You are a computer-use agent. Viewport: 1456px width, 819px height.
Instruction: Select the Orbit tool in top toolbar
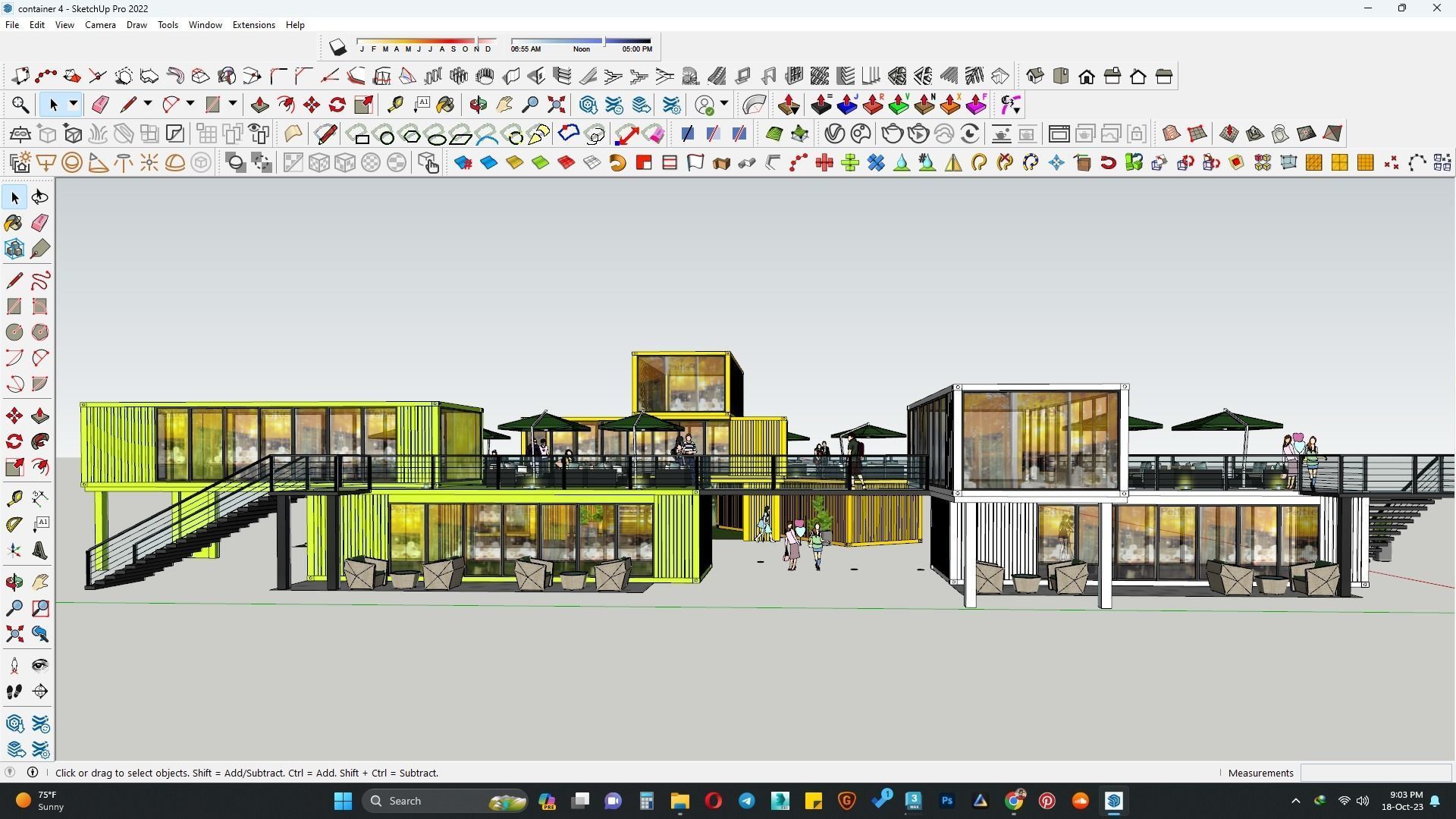click(x=478, y=105)
